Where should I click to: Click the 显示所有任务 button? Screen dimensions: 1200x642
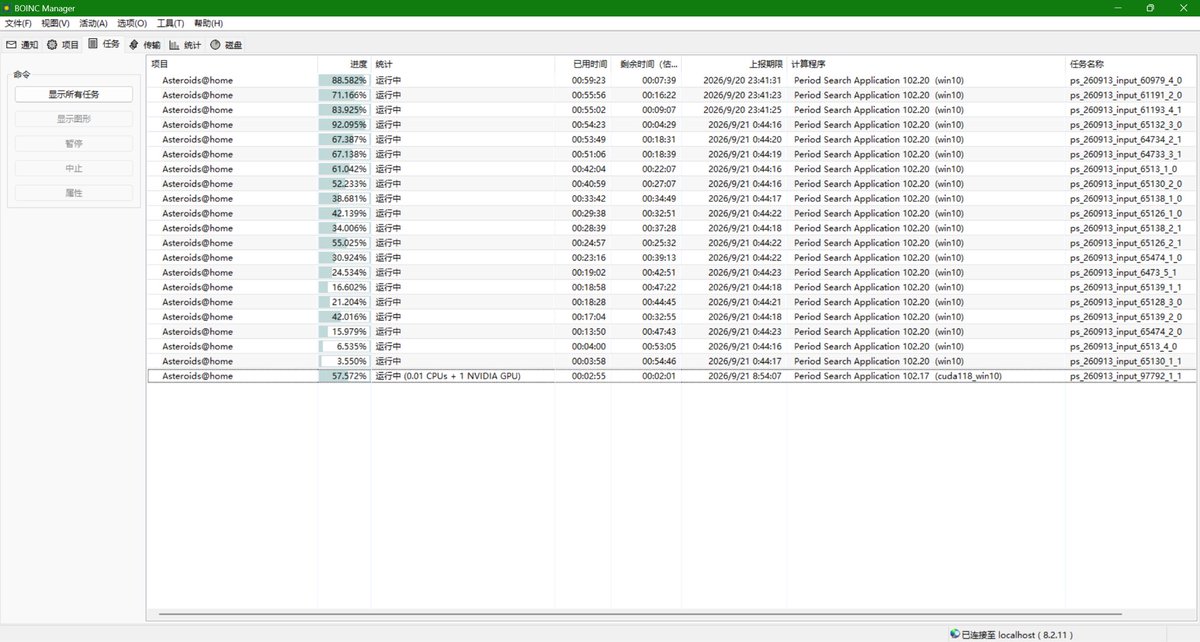tap(75, 94)
